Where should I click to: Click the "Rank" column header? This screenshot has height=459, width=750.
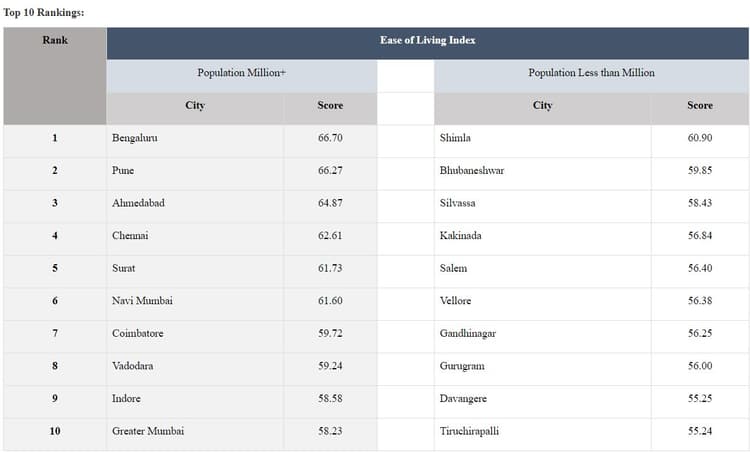click(x=54, y=41)
